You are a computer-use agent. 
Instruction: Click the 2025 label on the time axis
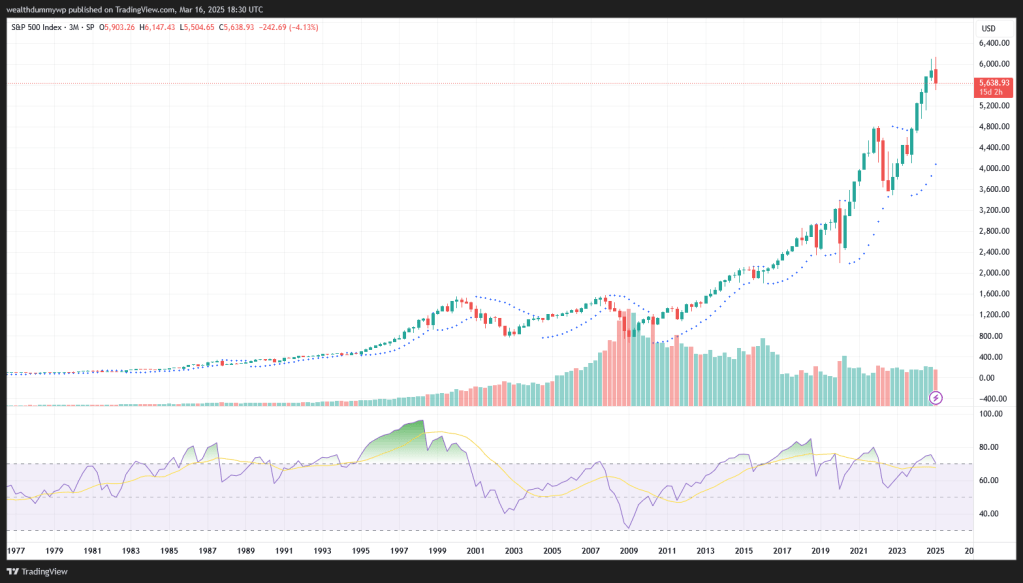[x=934, y=551]
